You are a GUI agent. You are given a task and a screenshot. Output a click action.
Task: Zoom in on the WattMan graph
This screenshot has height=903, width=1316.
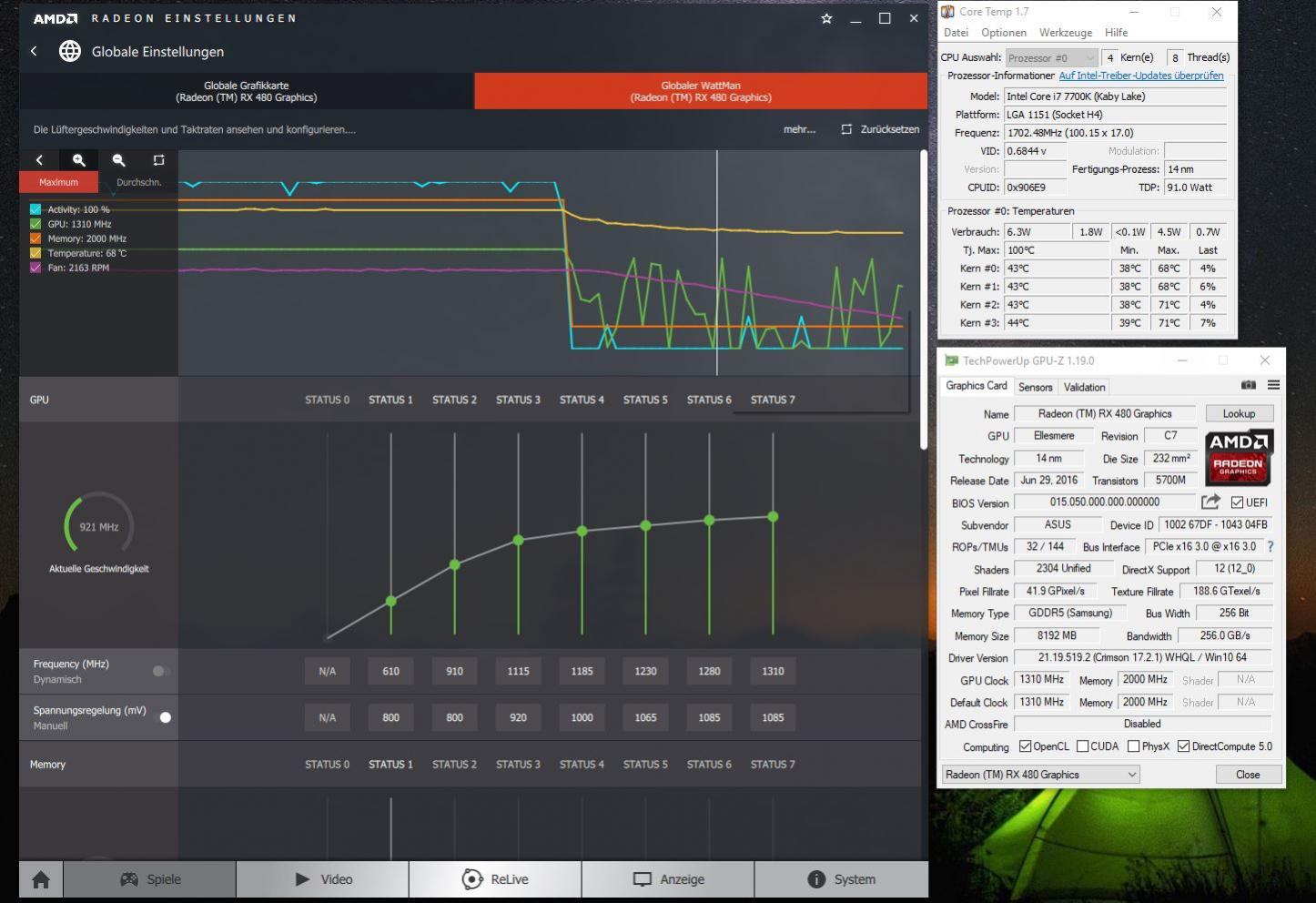pyautogui.click(x=79, y=160)
